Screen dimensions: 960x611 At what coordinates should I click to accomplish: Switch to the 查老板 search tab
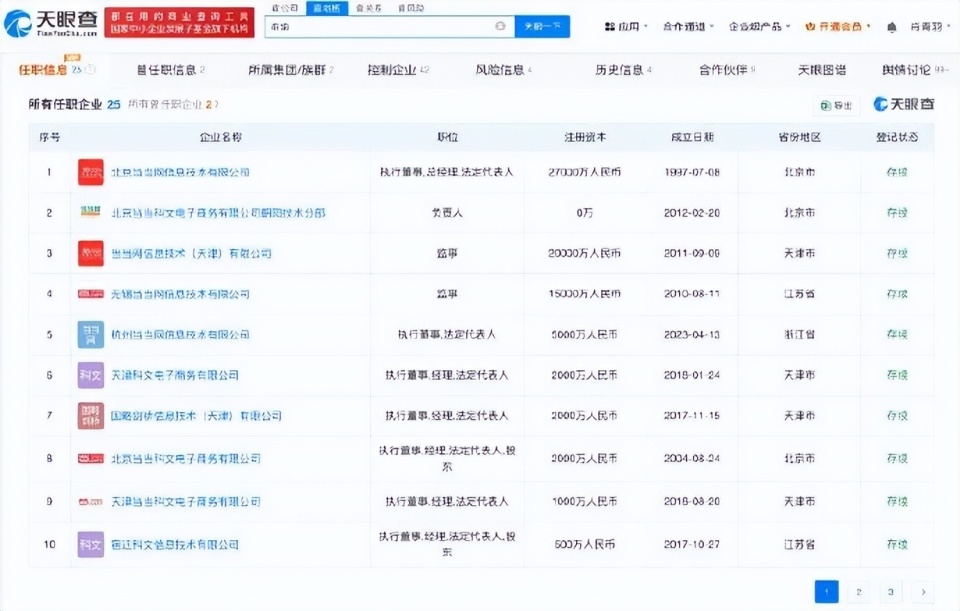coord(326,8)
